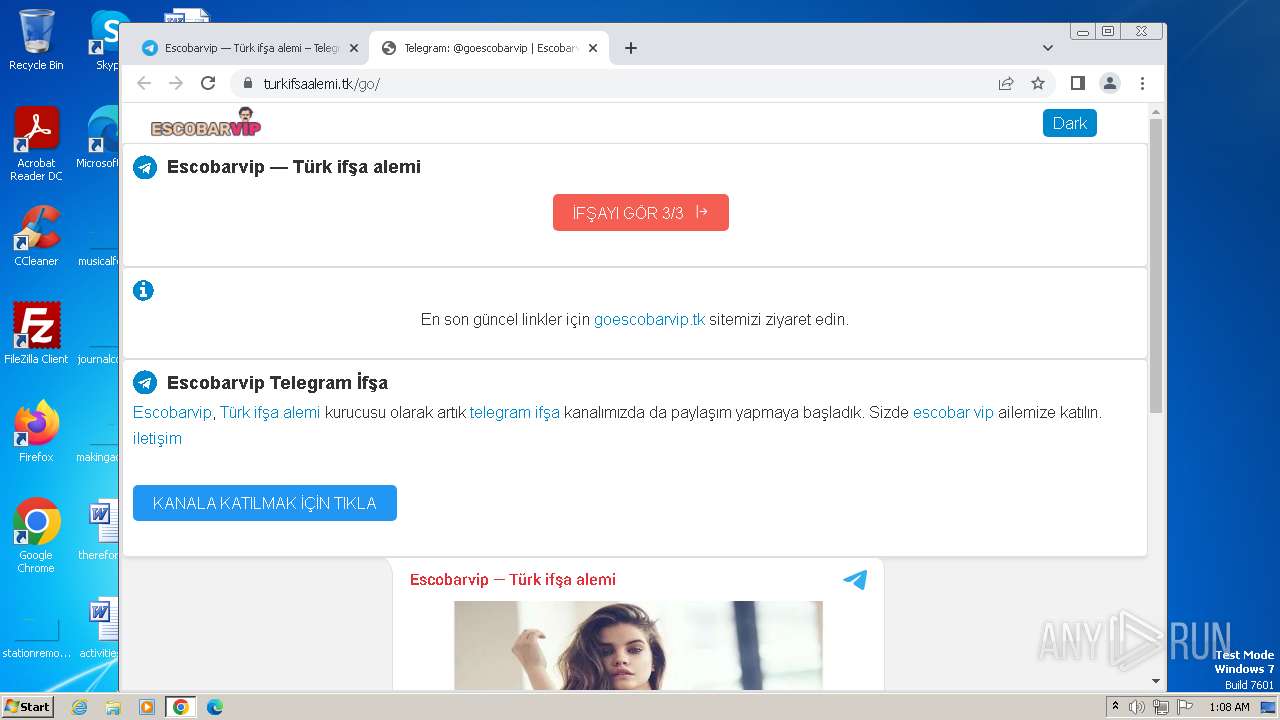The height and width of the screenshot is (720, 1280).
Task: Click the Chrome taskbar button
Action: pyautogui.click(x=181, y=707)
